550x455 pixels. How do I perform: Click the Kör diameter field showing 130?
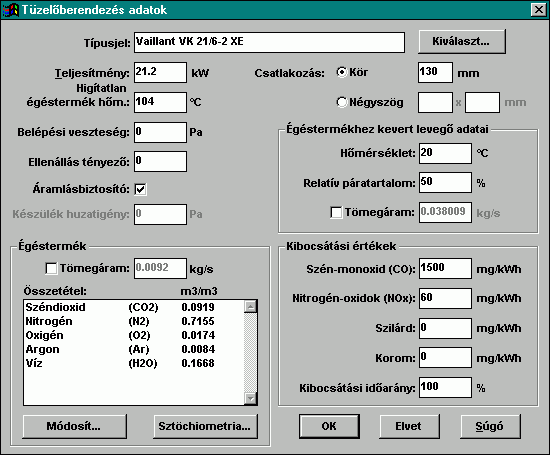435,73
